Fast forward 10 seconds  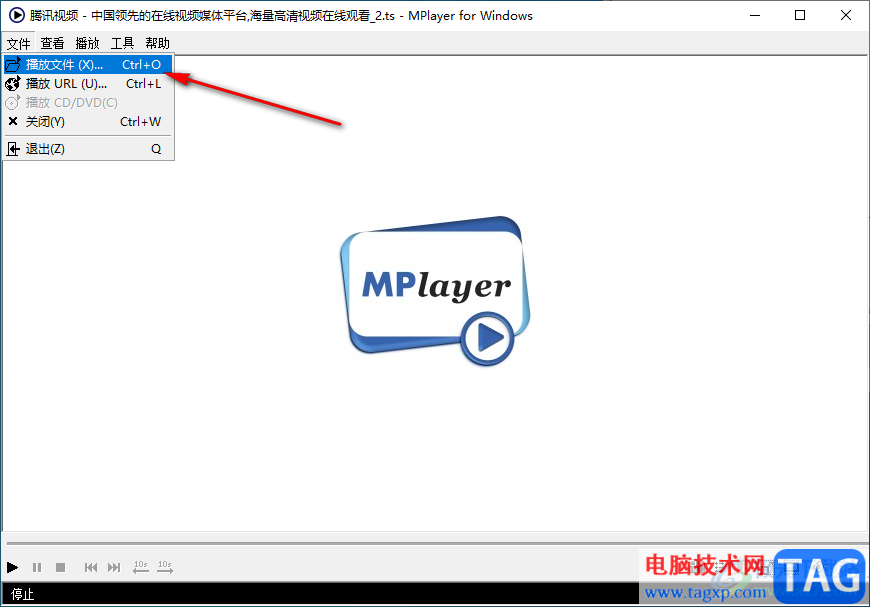165,566
